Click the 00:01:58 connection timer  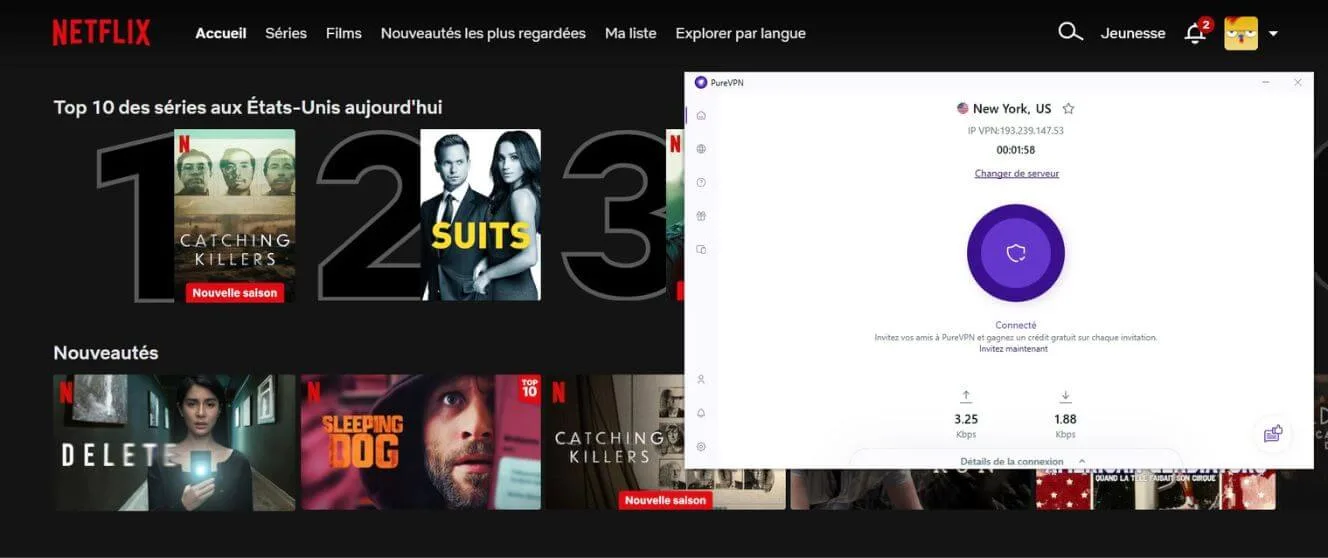(1016, 150)
